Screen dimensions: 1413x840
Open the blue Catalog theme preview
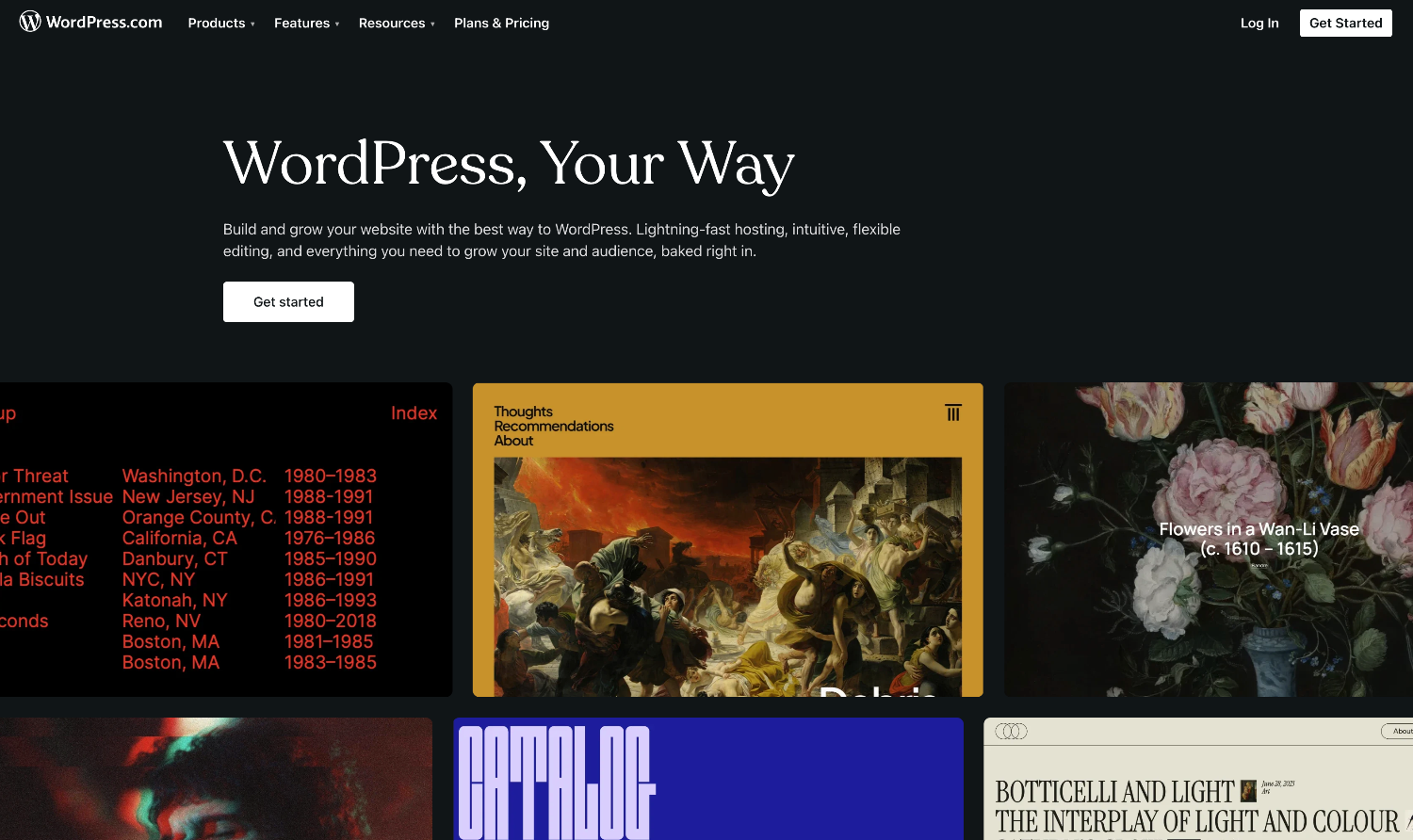(x=708, y=779)
